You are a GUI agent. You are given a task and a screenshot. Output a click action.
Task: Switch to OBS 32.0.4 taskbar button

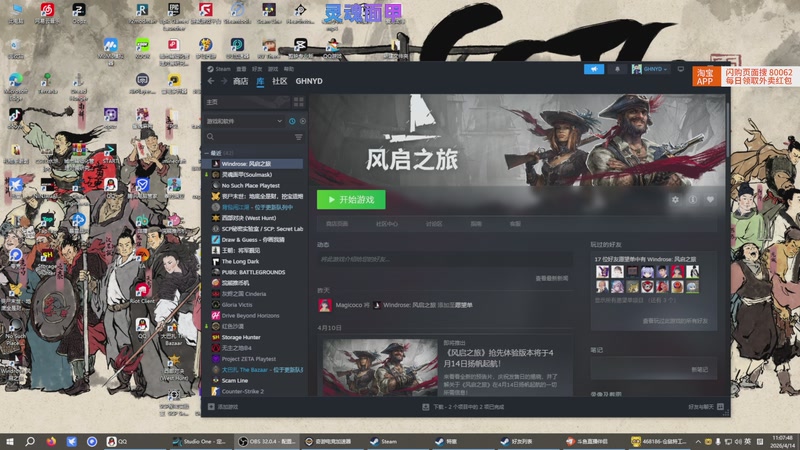[x=267, y=441]
